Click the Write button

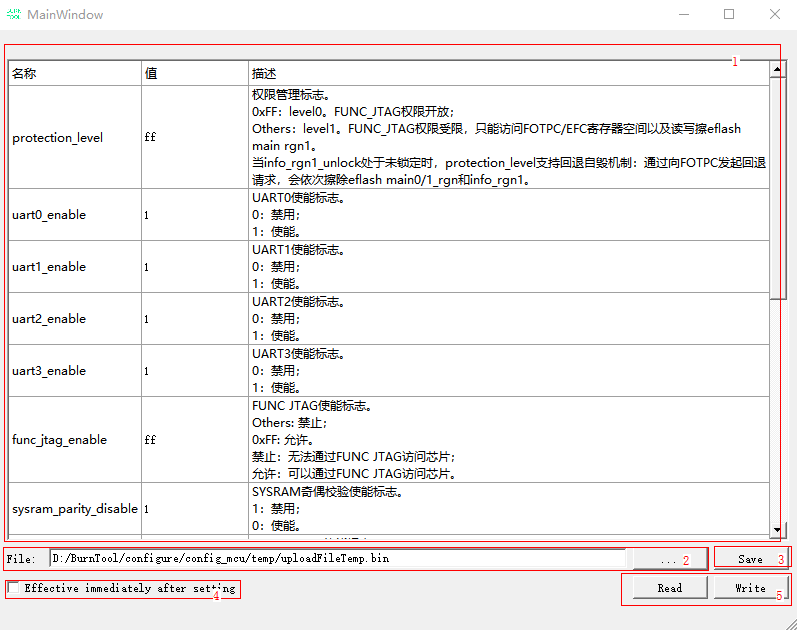tap(750, 588)
